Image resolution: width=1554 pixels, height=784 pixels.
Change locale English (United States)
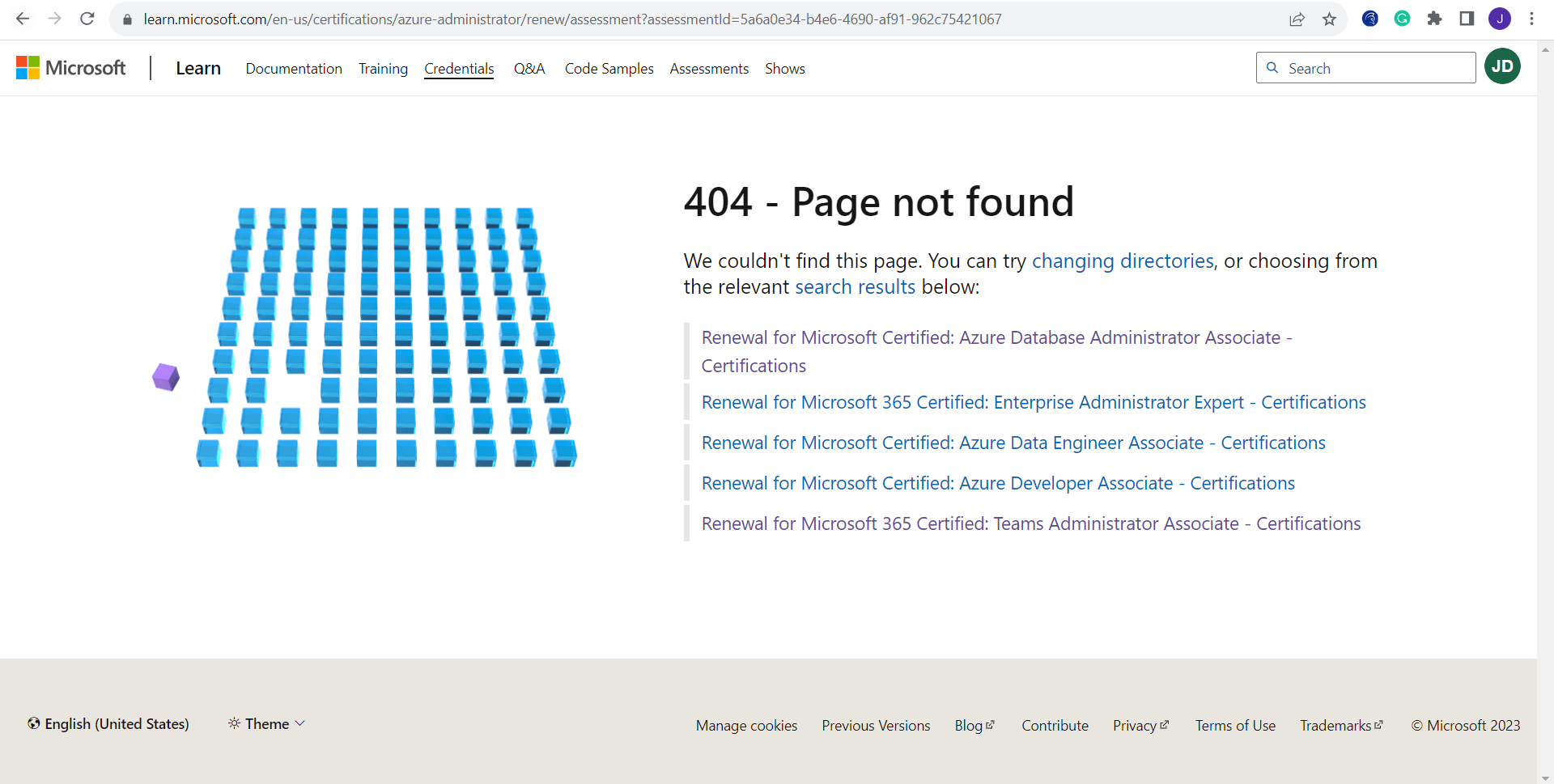click(108, 724)
